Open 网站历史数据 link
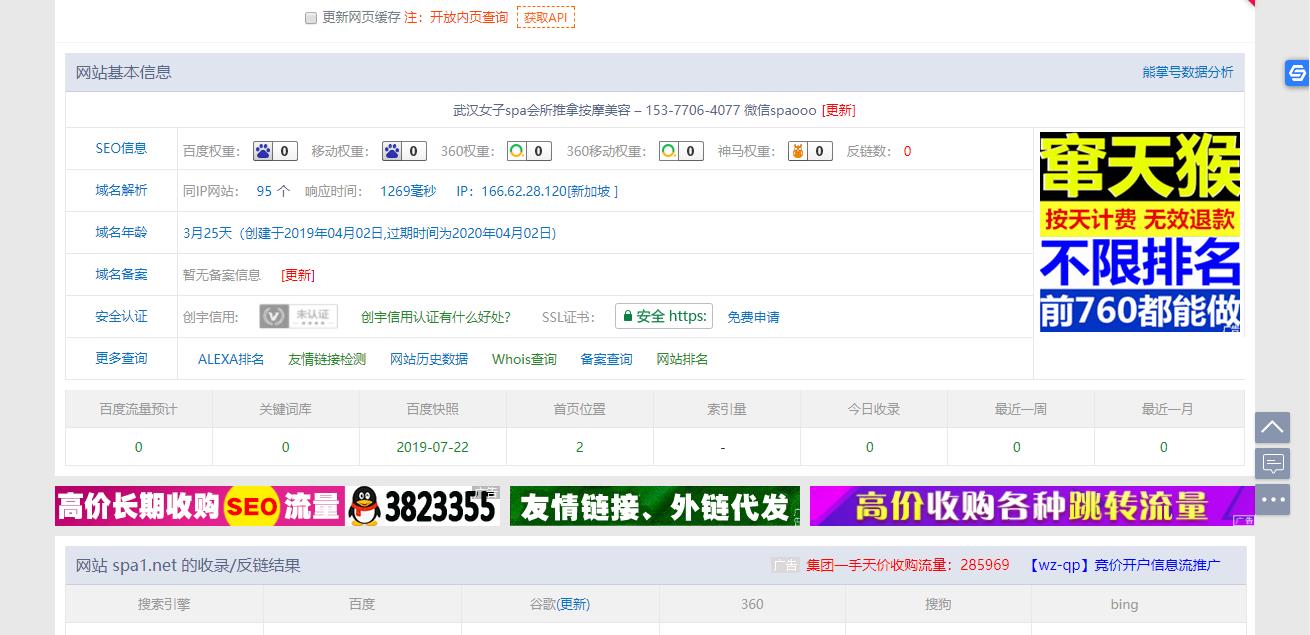The height and width of the screenshot is (635, 1310). 429,359
